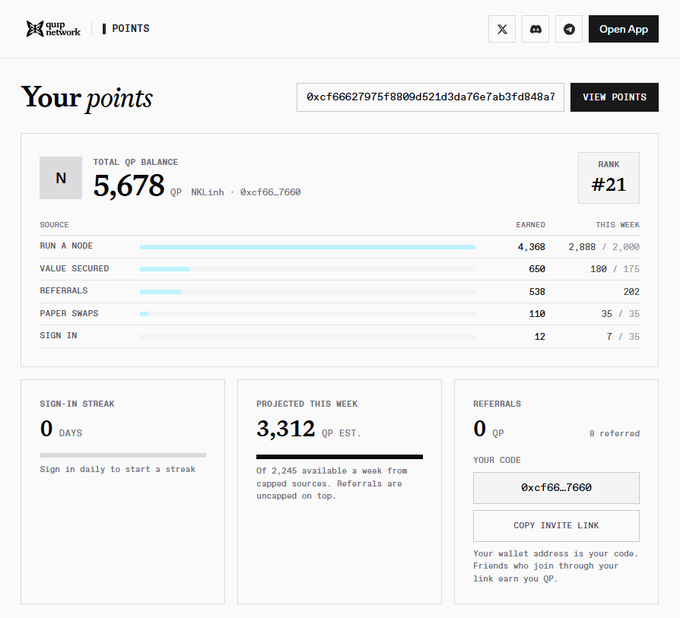Screen dimensions: 680x618
Task: Click the Value Secured progress bar
Action: [307, 269]
